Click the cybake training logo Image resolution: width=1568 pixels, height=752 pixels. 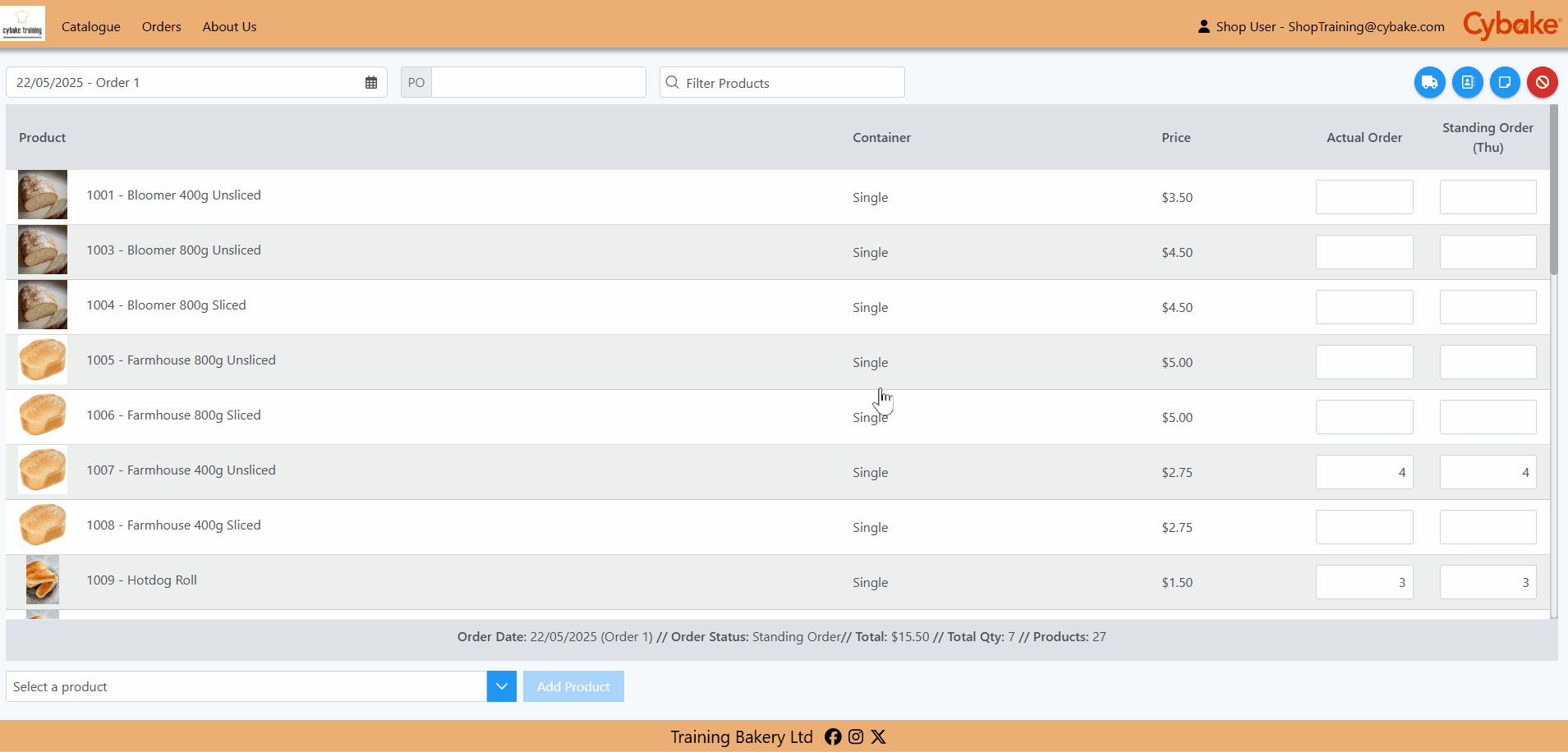[22, 24]
